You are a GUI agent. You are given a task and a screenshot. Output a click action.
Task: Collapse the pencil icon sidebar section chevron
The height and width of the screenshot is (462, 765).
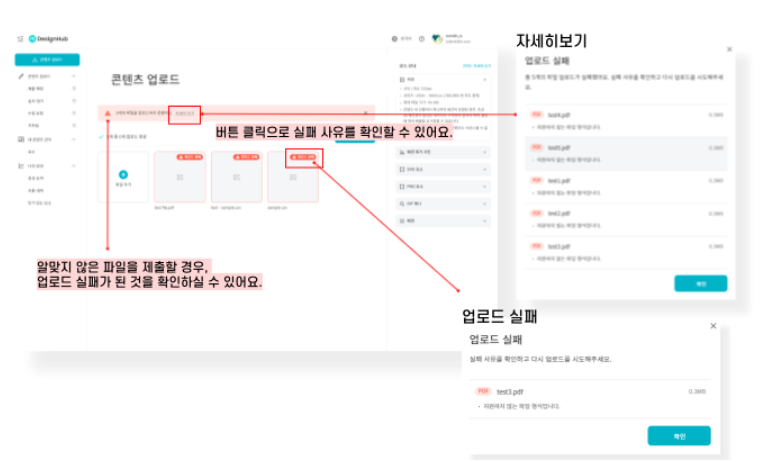coord(74,76)
